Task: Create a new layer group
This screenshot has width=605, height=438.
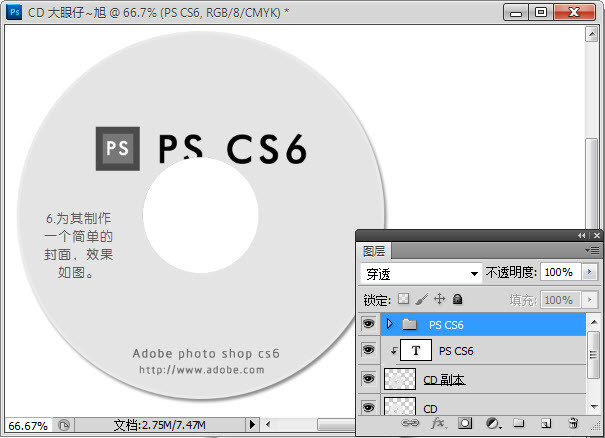Action: pos(519,424)
